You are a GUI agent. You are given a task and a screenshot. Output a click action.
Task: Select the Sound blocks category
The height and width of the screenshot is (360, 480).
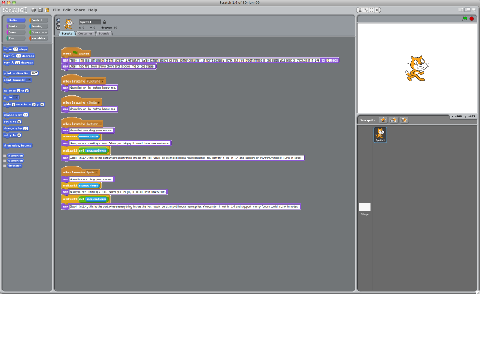coord(16,32)
